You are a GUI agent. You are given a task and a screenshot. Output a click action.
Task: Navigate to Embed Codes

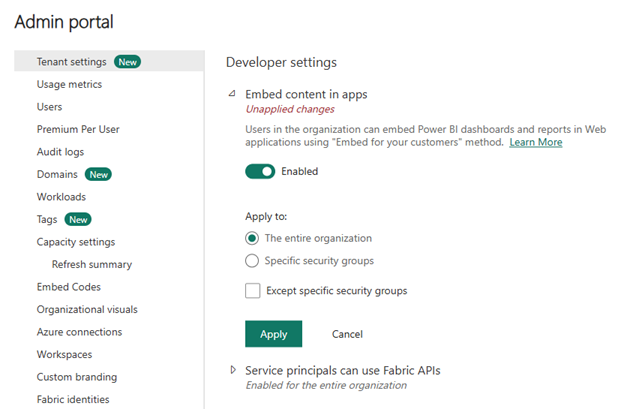click(x=68, y=287)
